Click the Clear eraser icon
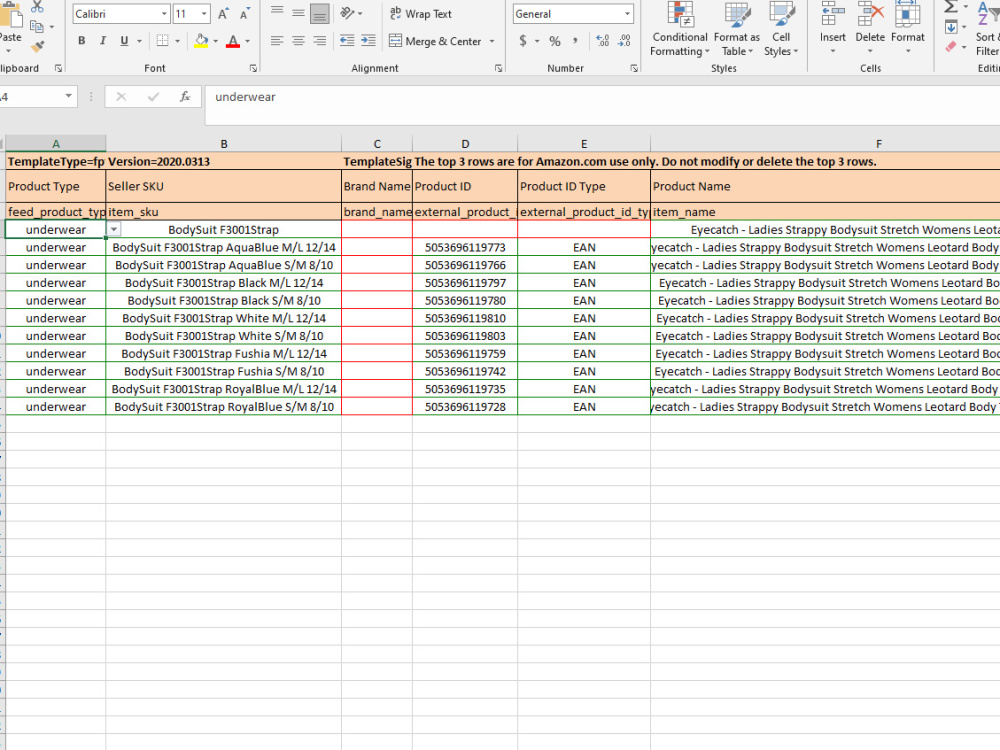Image resolution: width=1000 pixels, height=750 pixels. coord(951,47)
